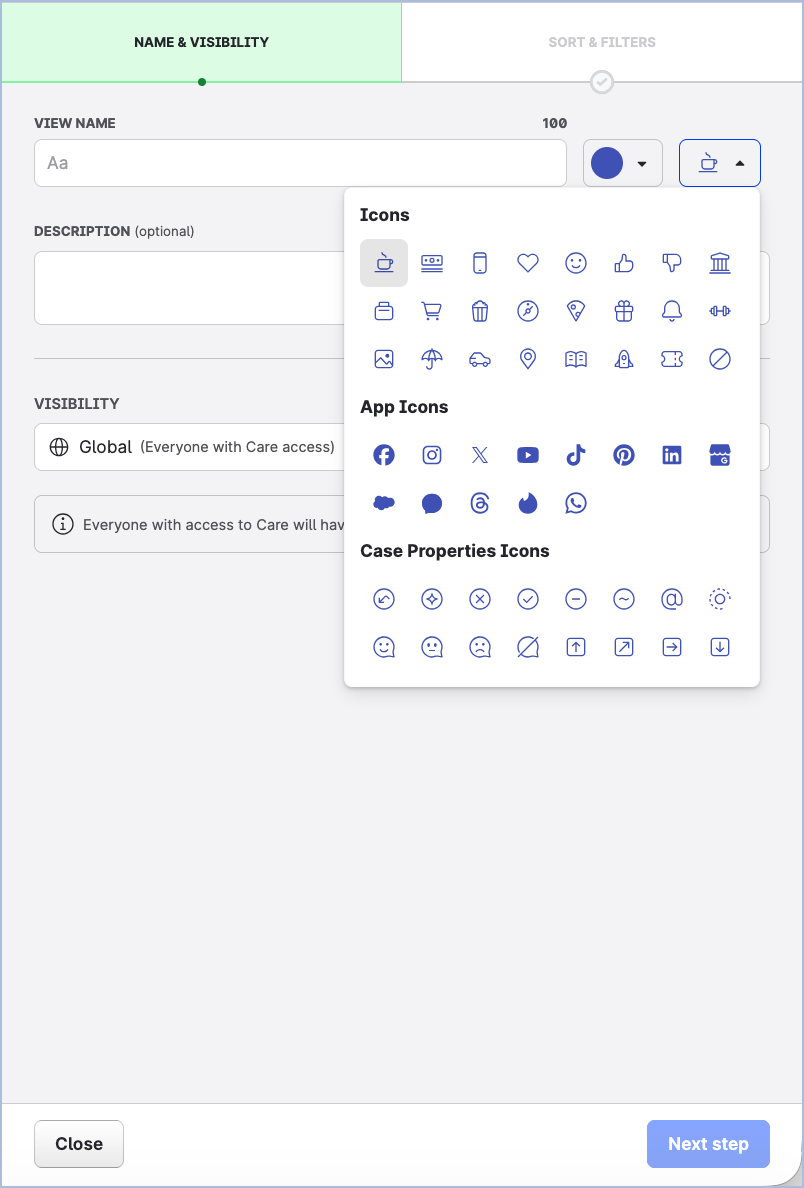Select the @ mention case property icon

click(x=672, y=599)
